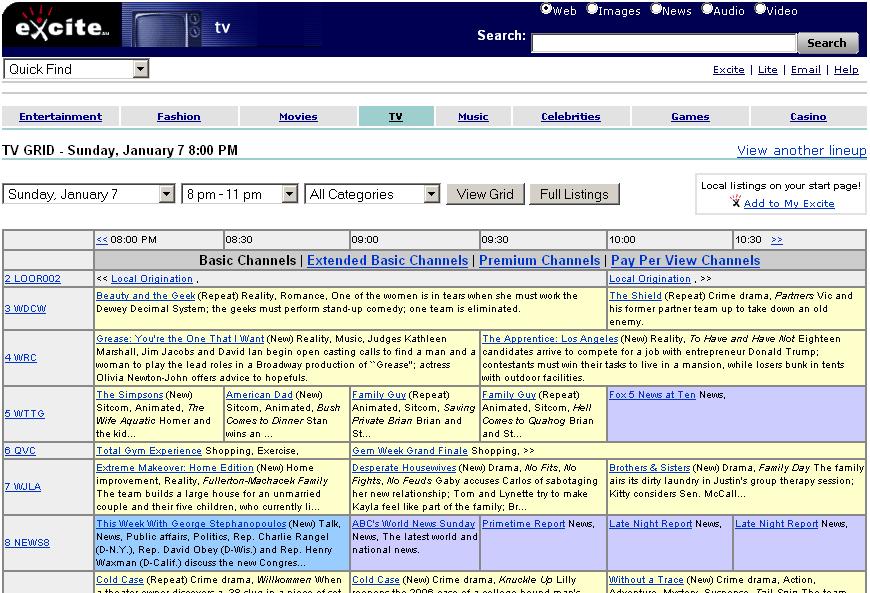Open channel 3 WDCW link
This screenshot has width=870, height=593.
tap(26, 308)
